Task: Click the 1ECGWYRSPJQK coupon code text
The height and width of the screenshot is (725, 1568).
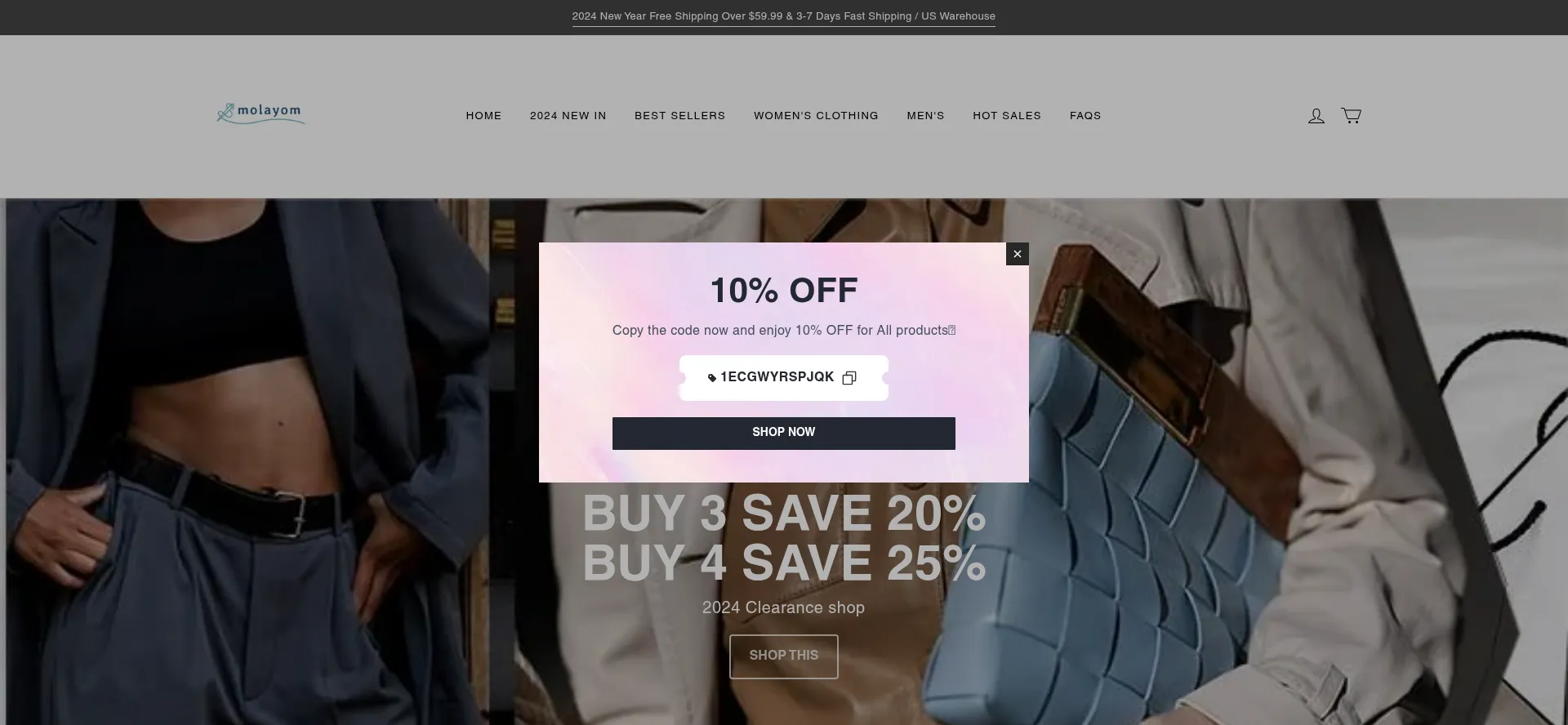Action: (777, 377)
